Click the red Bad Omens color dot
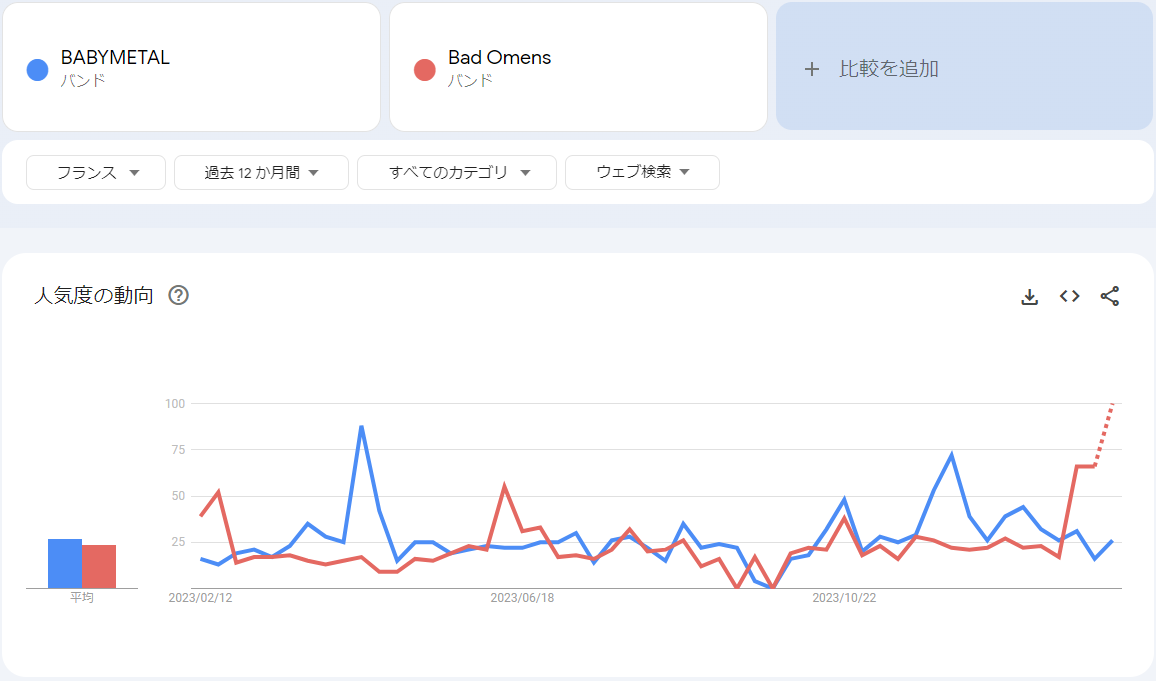This screenshot has width=1156, height=681. click(x=425, y=70)
